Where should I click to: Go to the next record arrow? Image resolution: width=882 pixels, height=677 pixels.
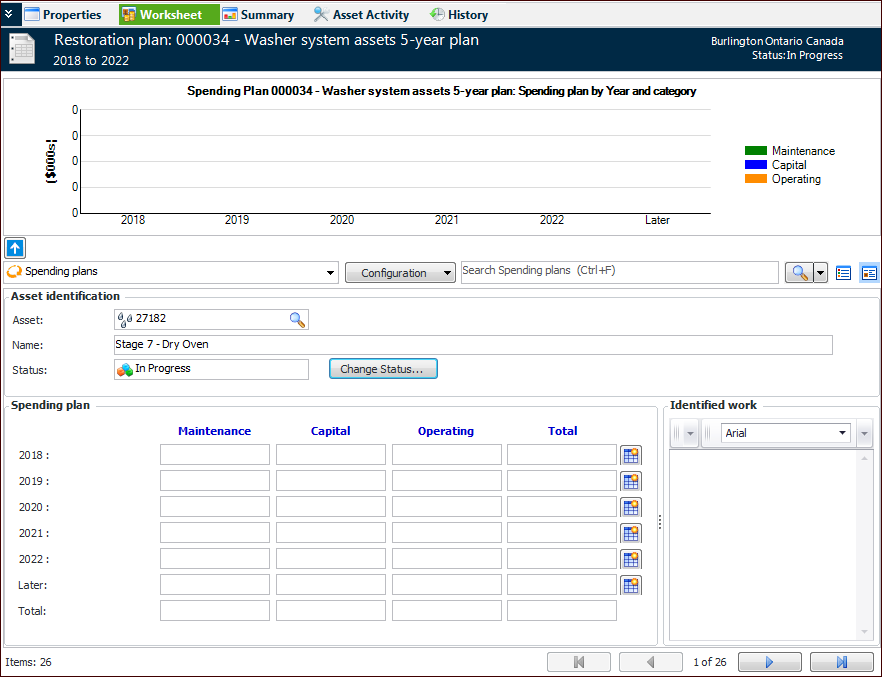(x=769, y=661)
